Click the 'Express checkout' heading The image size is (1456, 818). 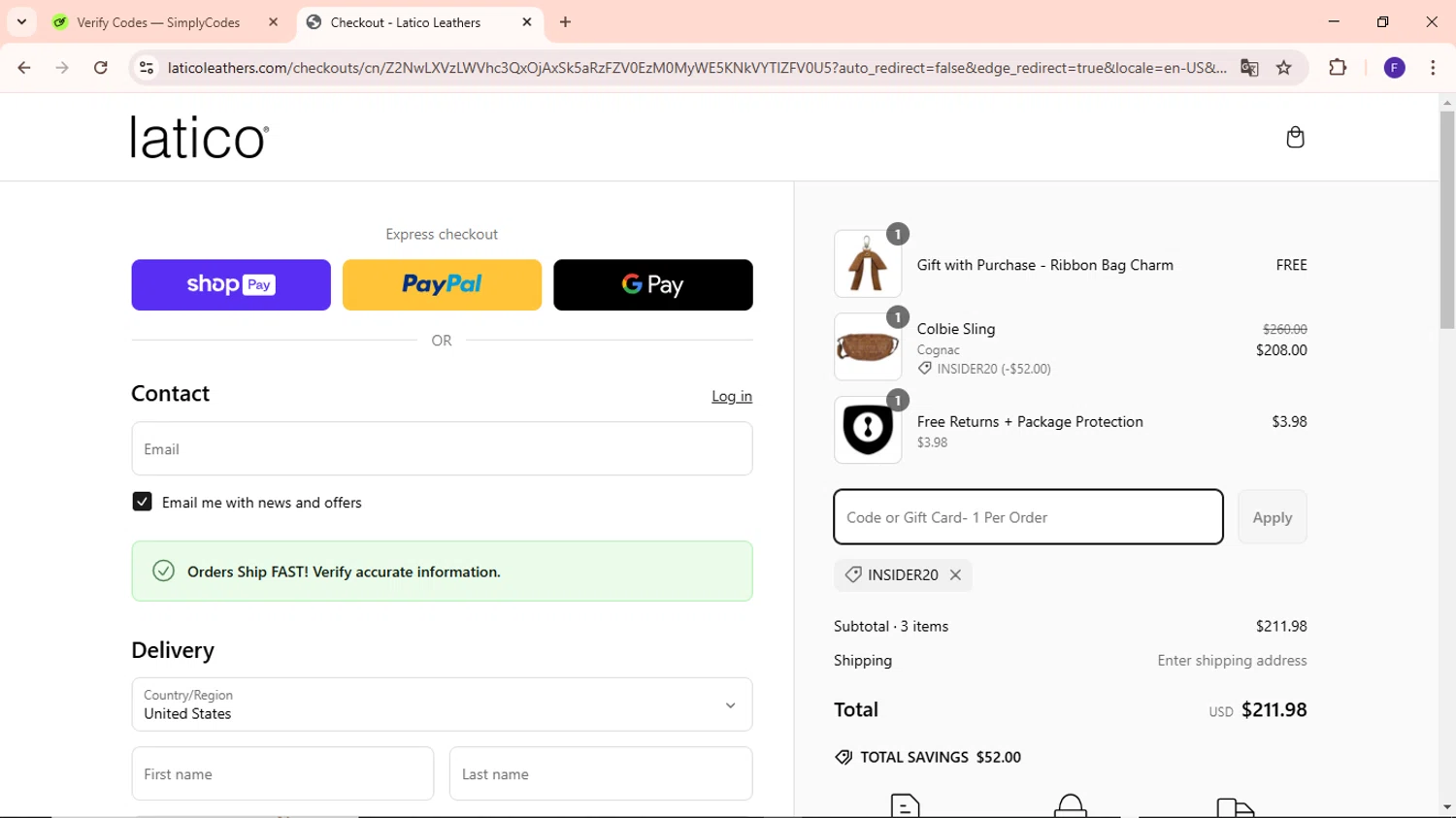coord(442,234)
